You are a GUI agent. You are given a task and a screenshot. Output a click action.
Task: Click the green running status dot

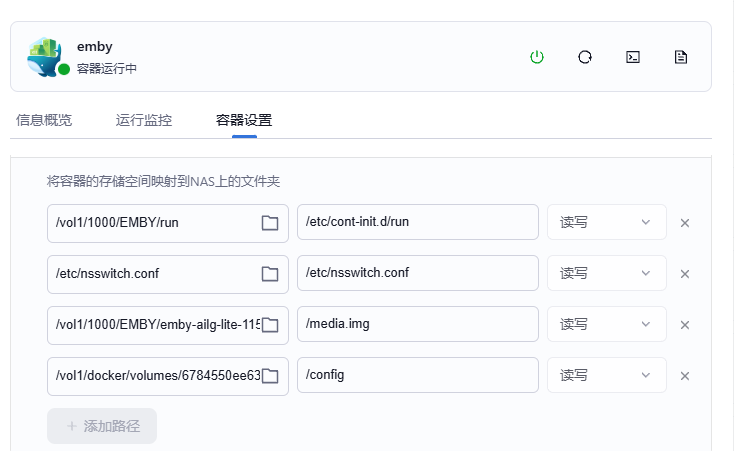point(64,69)
